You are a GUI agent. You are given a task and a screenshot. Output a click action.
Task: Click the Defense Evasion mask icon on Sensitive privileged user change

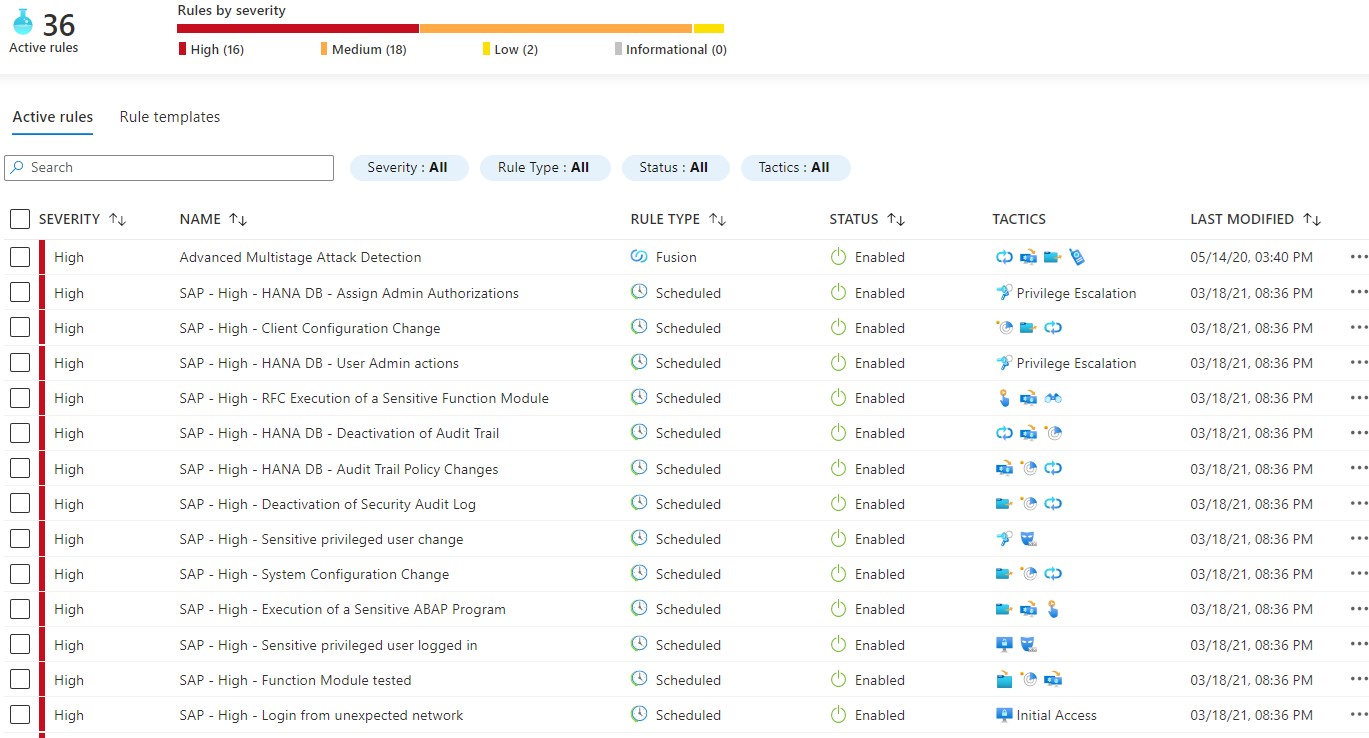pyautogui.click(x=1028, y=539)
